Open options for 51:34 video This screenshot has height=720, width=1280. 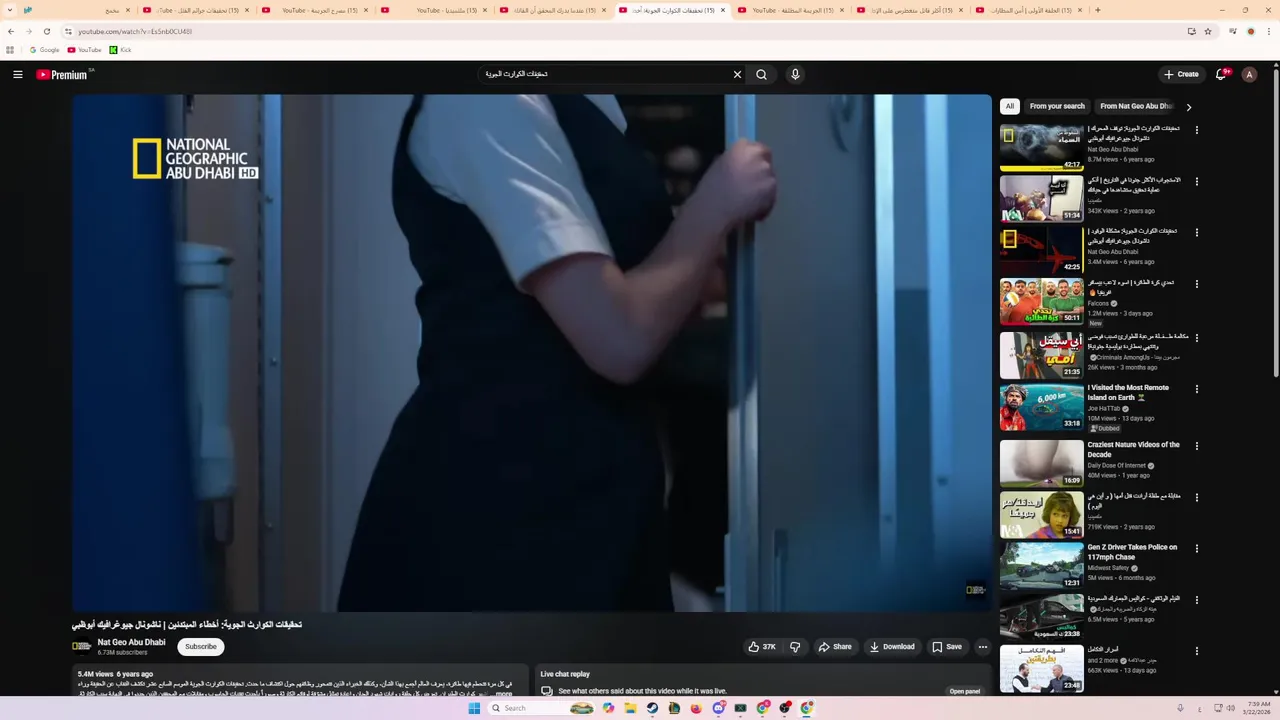(1196, 181)
